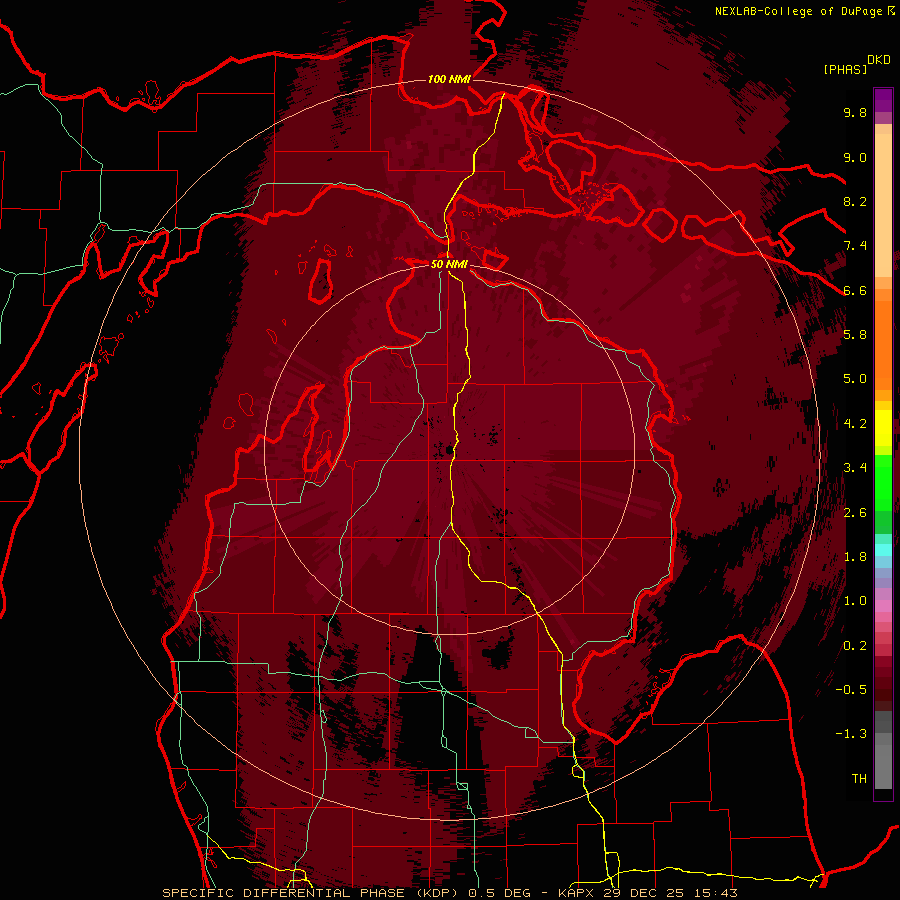Click the 5.0 legend value
This screenshot has height=900, width=900.
click(855, 379)
